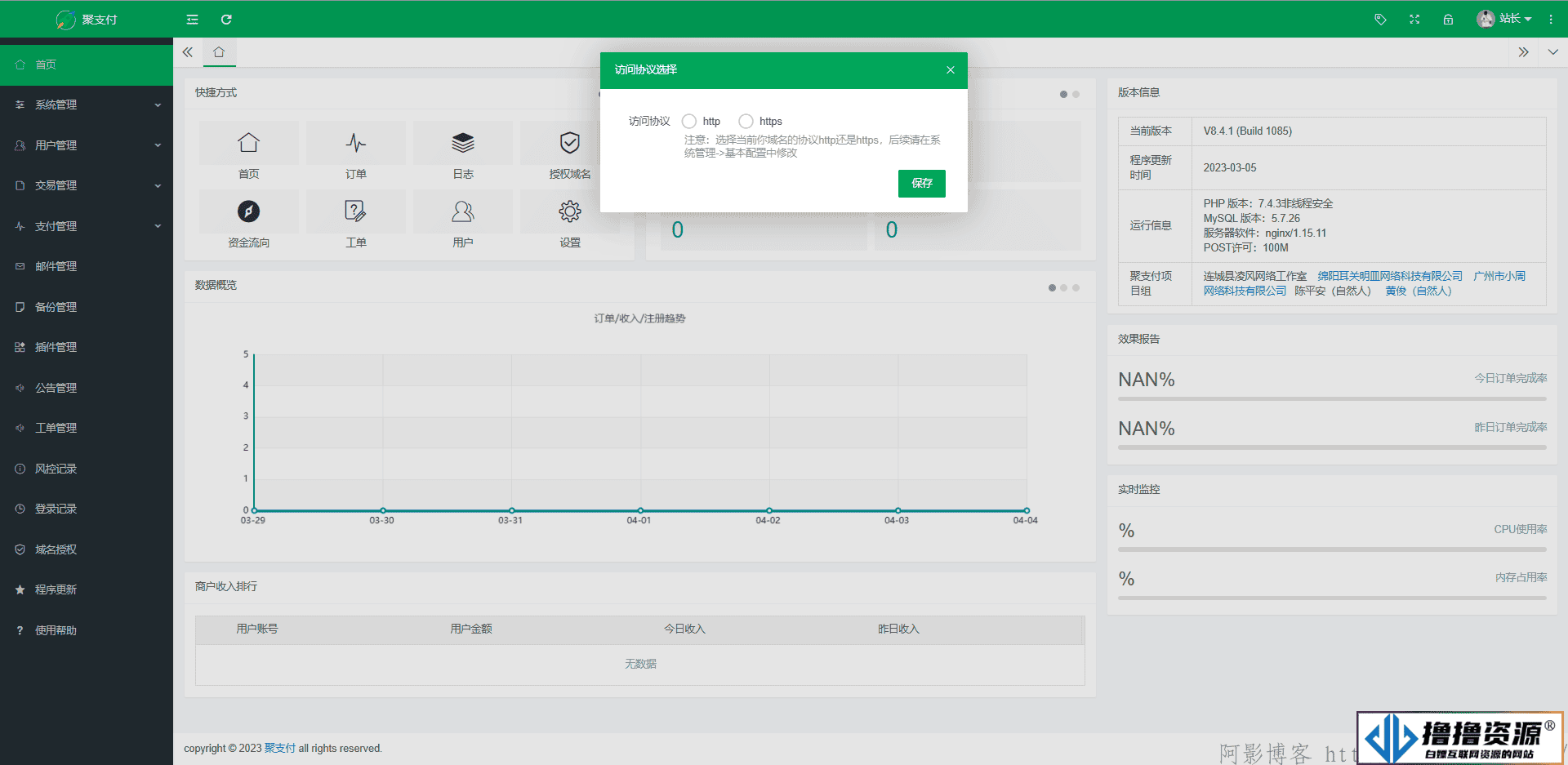Click the V8.4.1 (Build 1085) version text
The image size is (1568, 765).
pos(1247,131)
